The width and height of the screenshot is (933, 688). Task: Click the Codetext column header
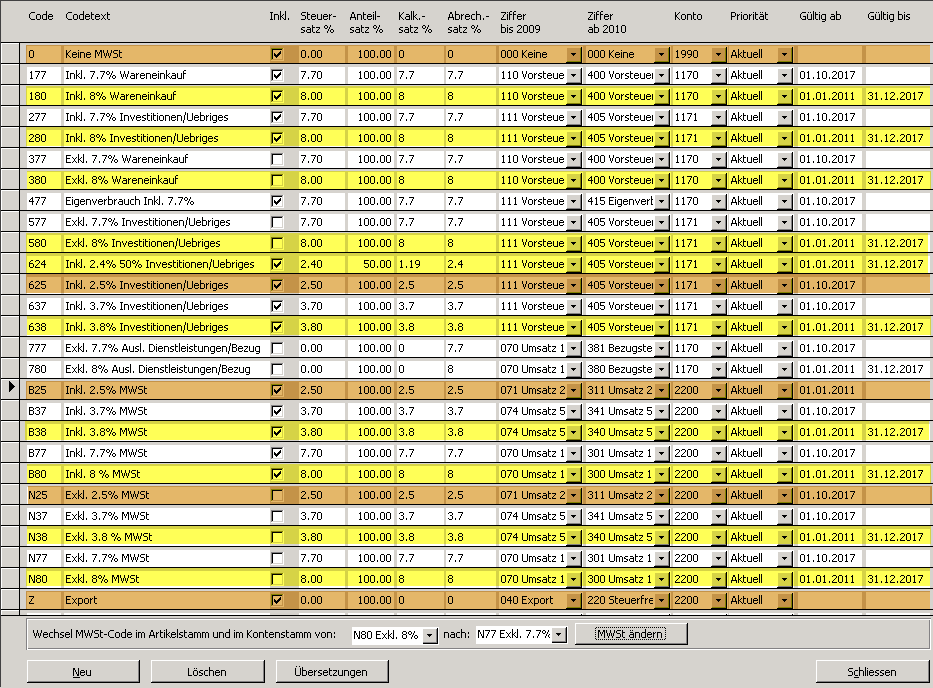click(89, 17)
